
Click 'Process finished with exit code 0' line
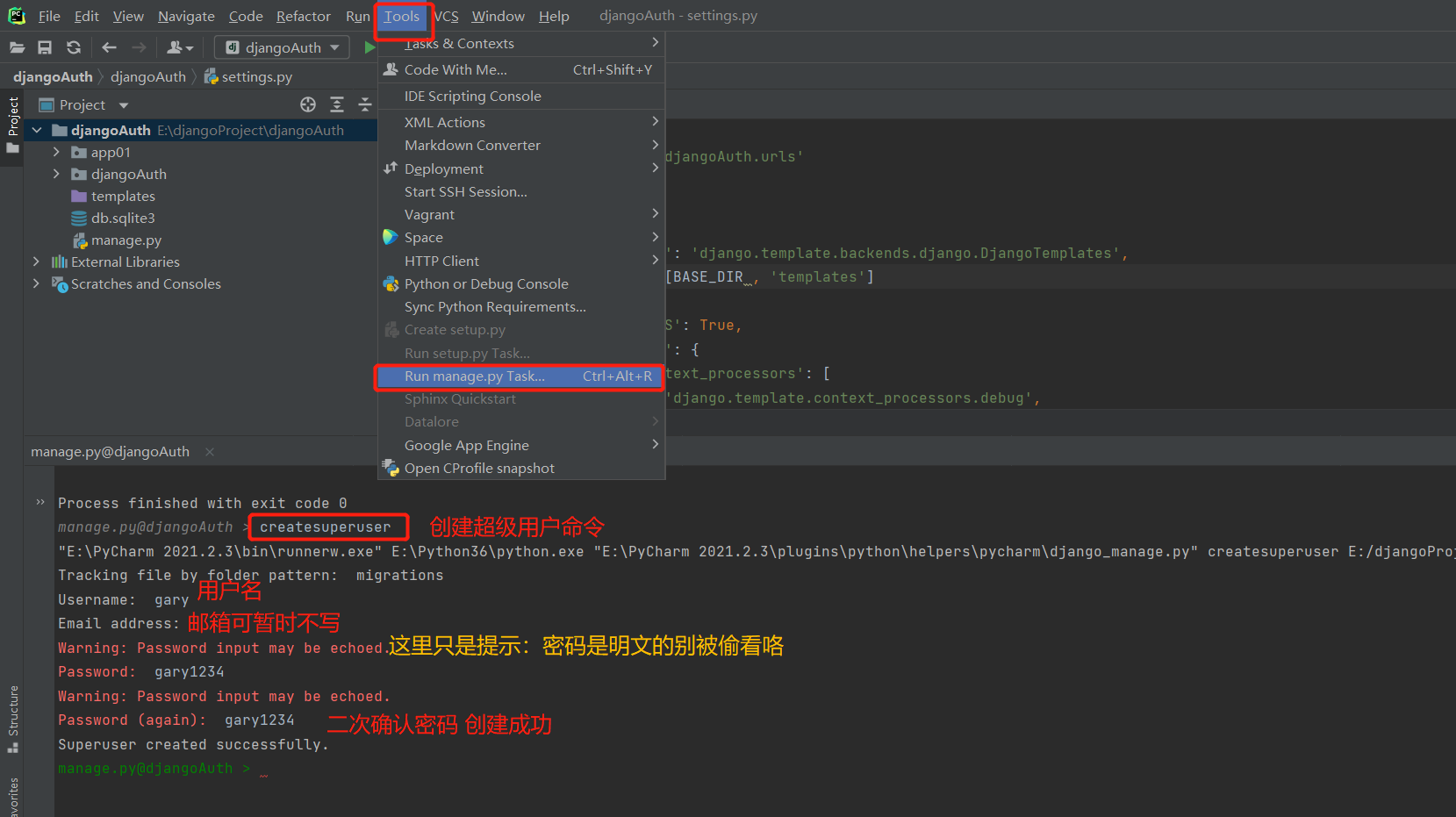(x=202, y=503)
